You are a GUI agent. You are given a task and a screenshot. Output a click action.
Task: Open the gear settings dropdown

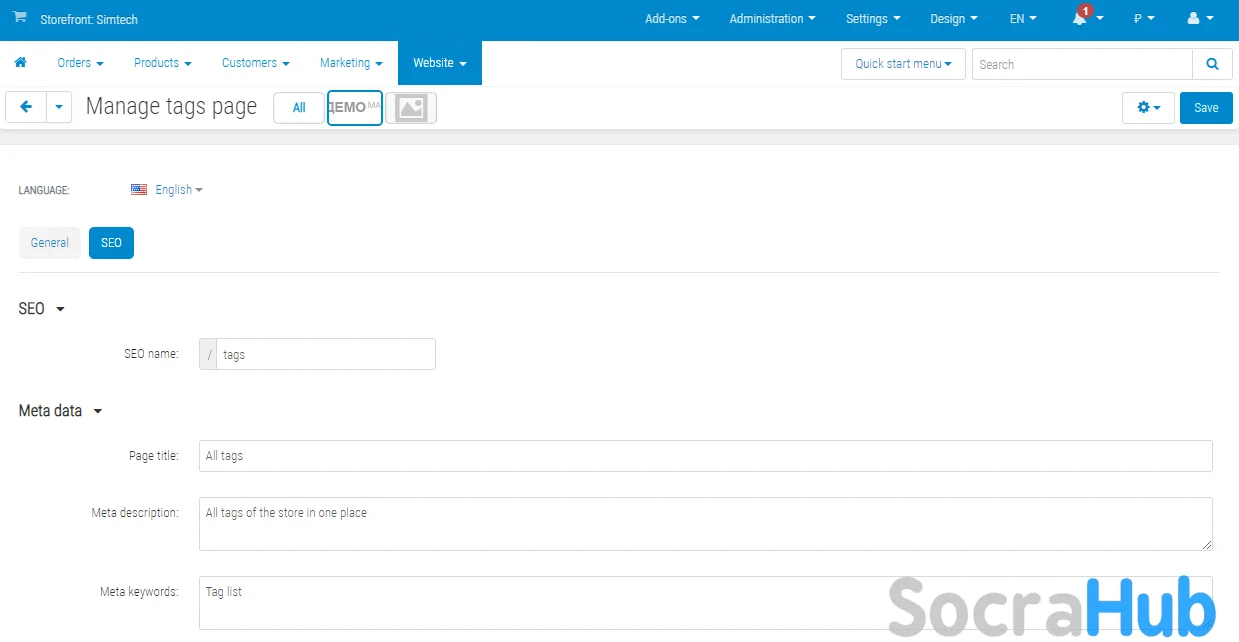click(x=1148, y=108)
